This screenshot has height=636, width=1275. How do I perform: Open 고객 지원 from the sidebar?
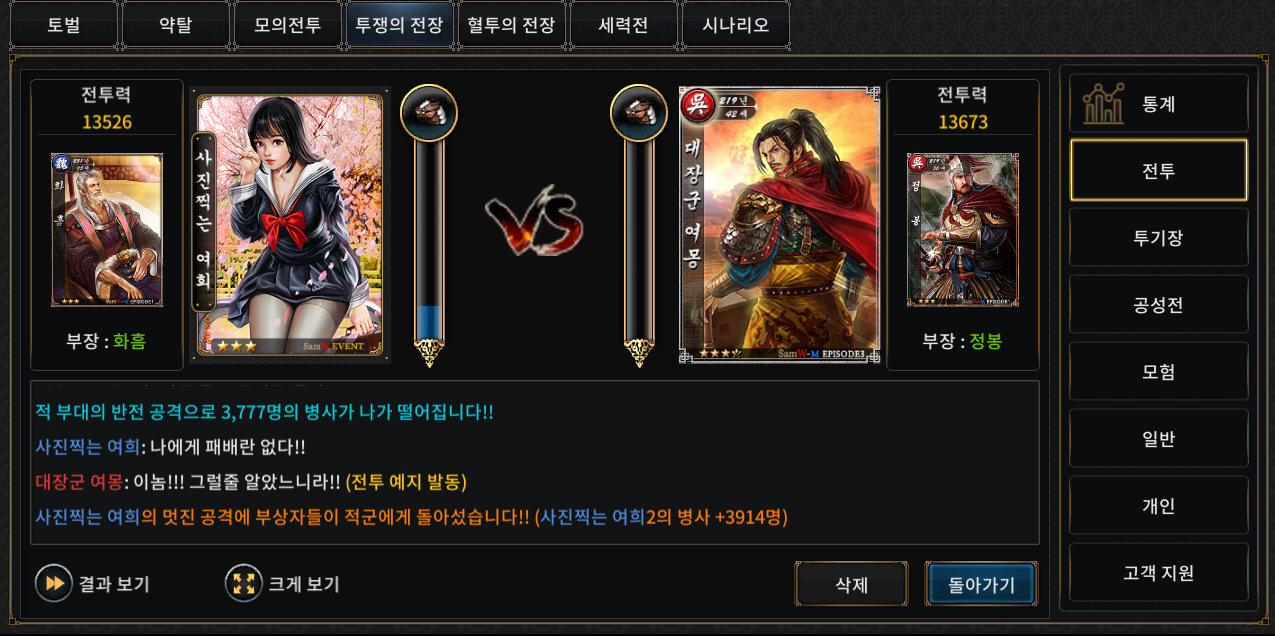pyautogui.click(x=1158, y=573)
